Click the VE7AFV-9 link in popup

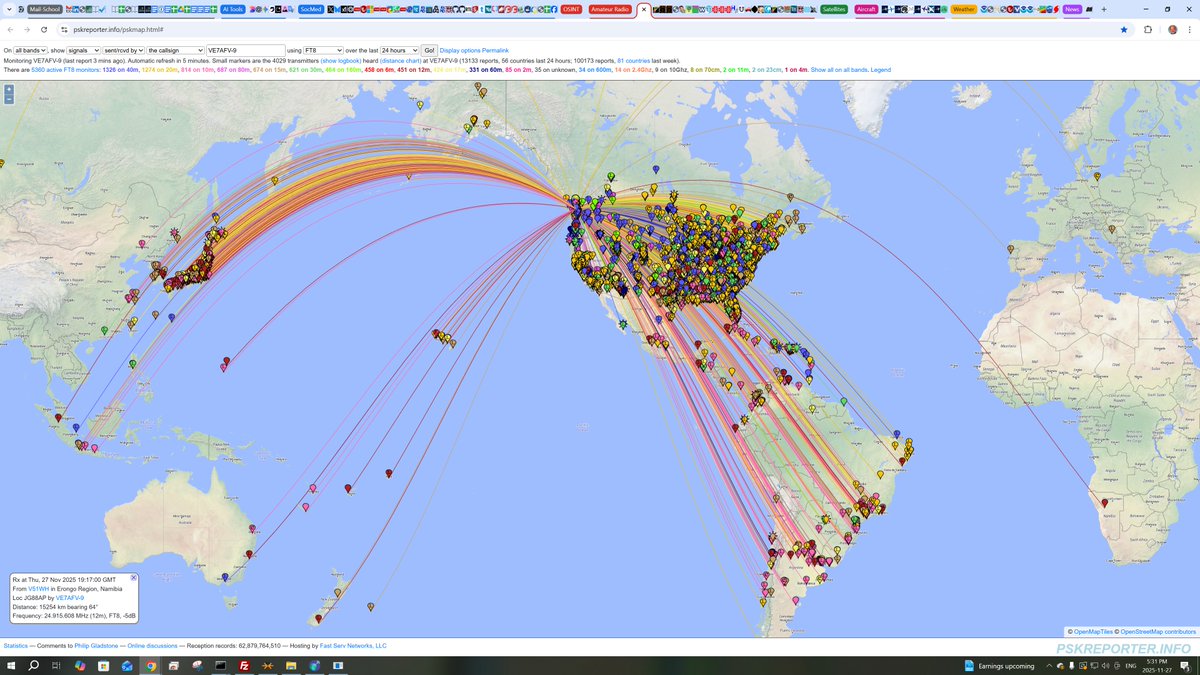tap(71, 598)
